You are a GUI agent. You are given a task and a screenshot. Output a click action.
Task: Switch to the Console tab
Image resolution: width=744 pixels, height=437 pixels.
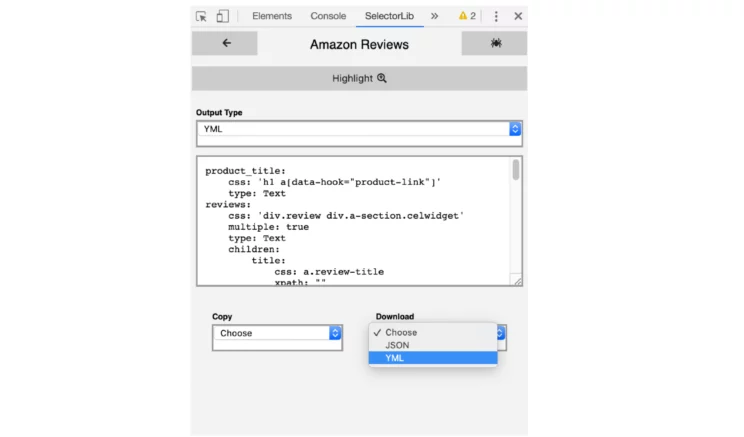point(328,16)
